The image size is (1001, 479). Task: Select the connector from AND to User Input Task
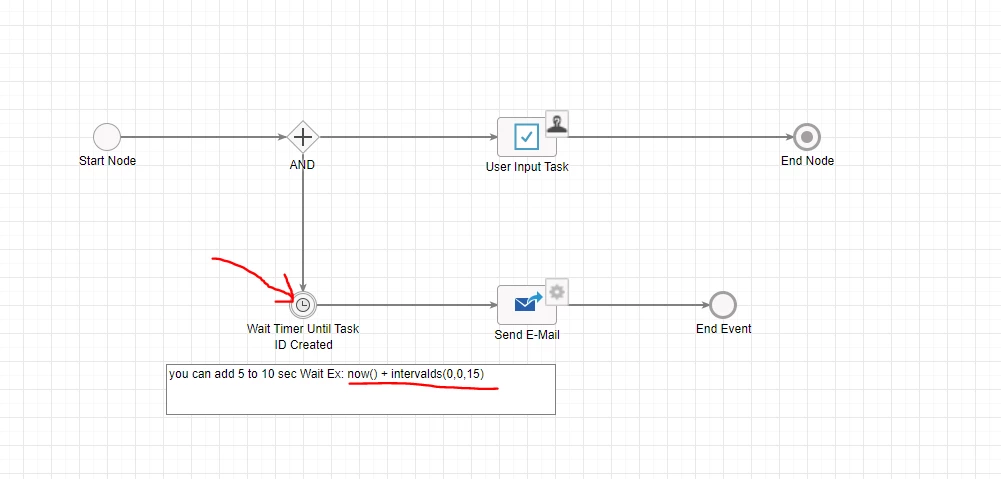(408, 137)
